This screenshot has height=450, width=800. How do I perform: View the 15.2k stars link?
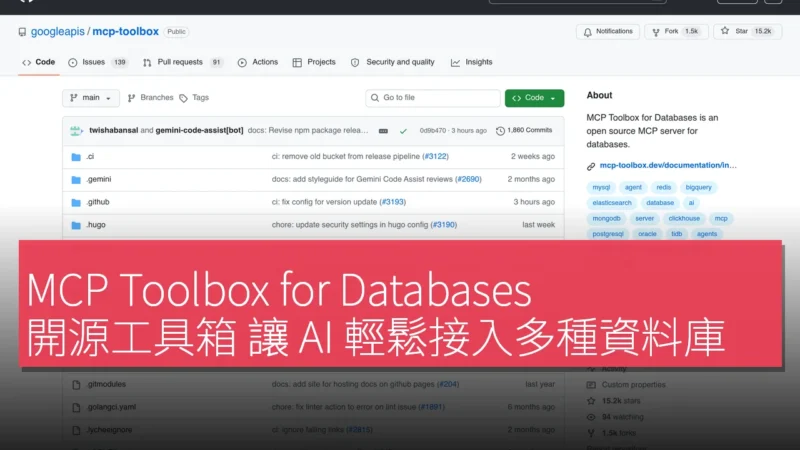[x=621, y=401]
